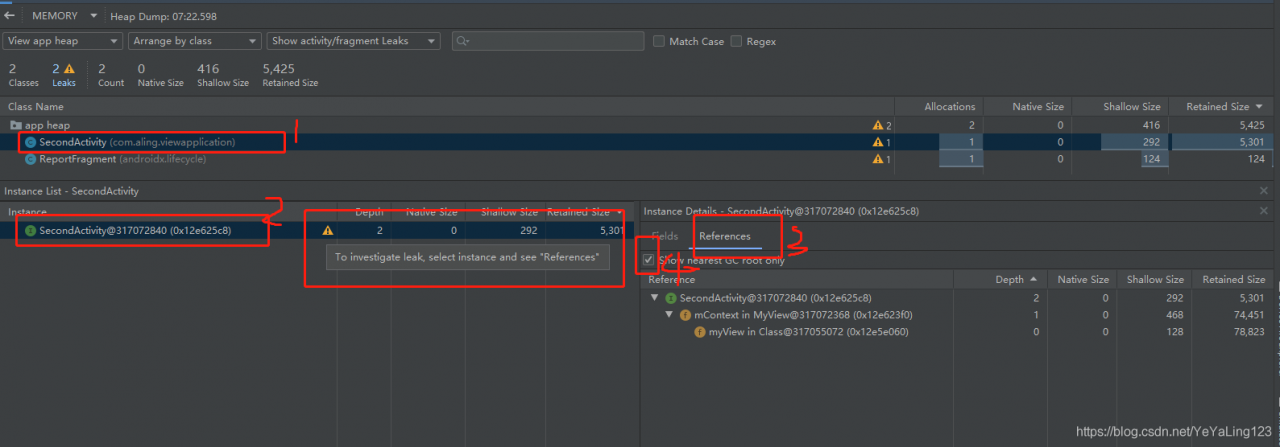Open the Arrange by class dropdown
This screenshot has height=447, width=1280.
[194, 41]
